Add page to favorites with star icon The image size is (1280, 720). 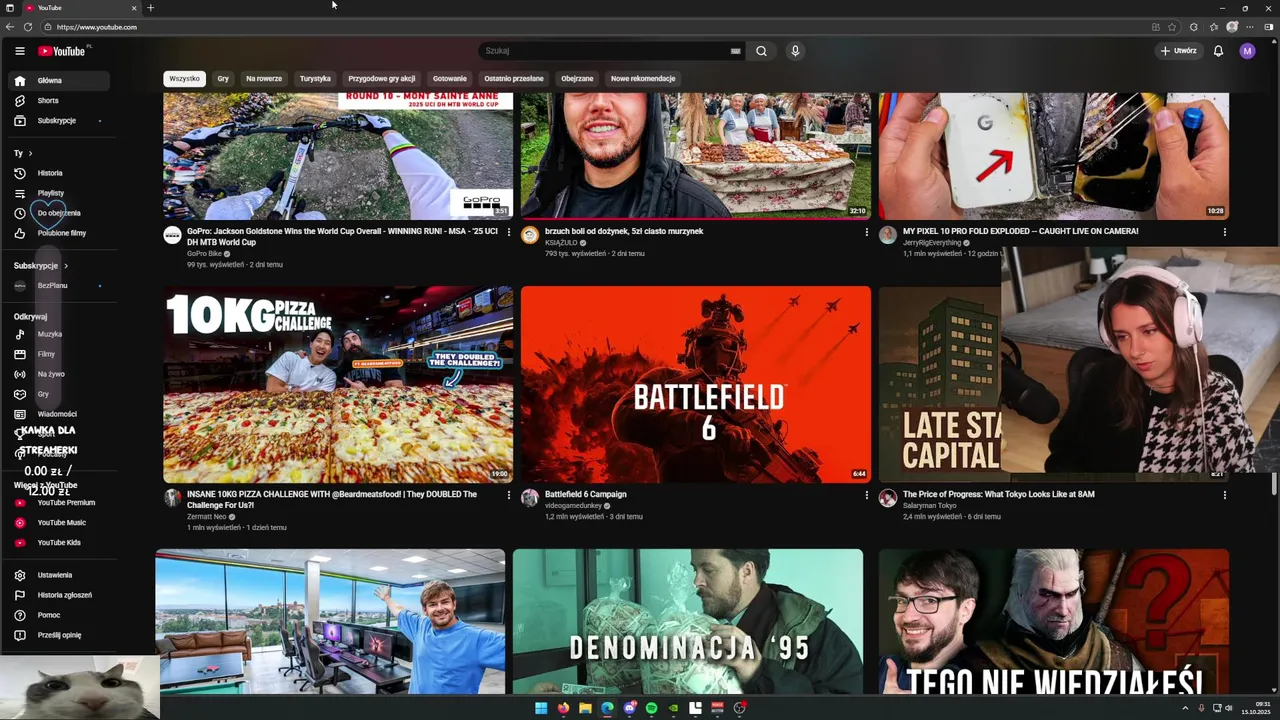point(1172,27)
